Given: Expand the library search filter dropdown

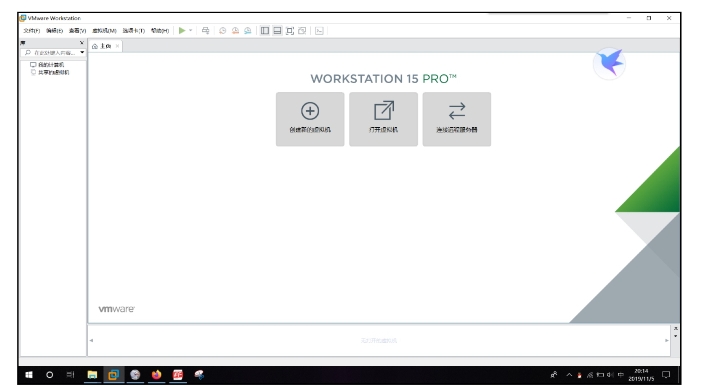Looking at the screenshot, I should pos(82,52).
